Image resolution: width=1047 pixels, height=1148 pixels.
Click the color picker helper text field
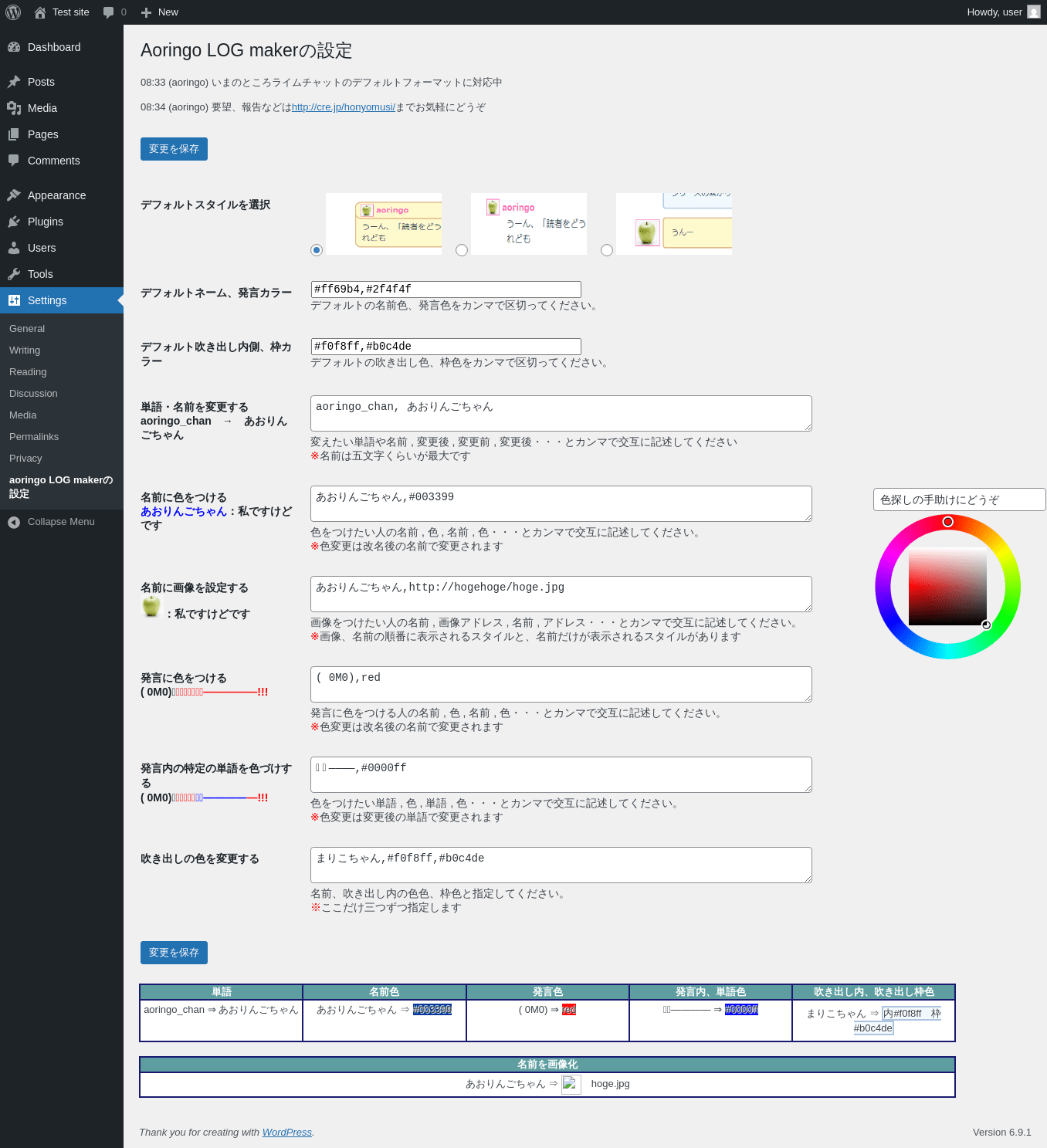960,499
